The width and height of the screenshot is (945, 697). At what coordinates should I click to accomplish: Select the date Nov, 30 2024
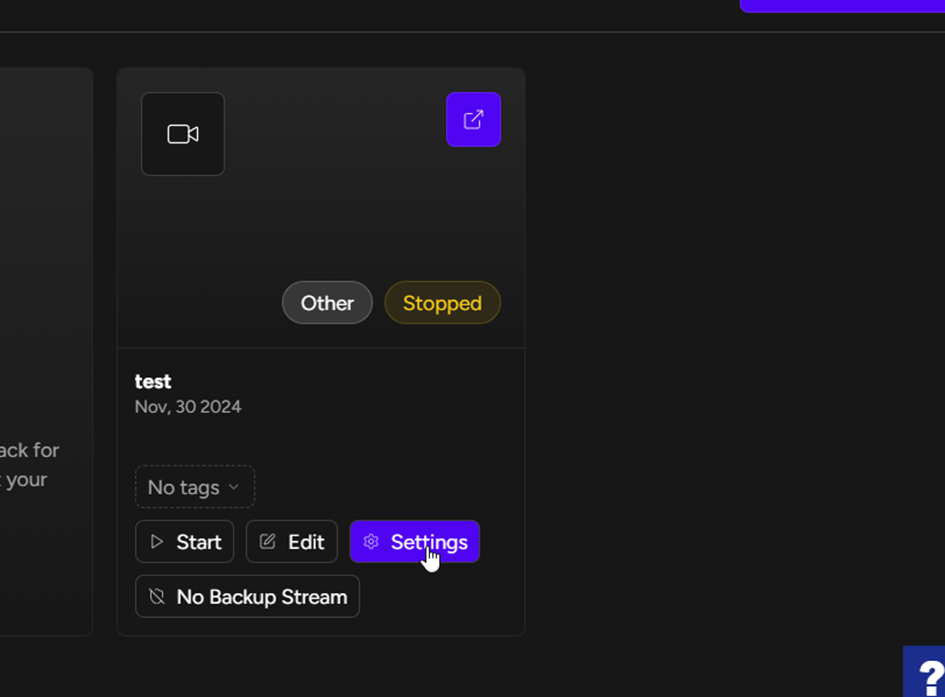tap(188, 406)
